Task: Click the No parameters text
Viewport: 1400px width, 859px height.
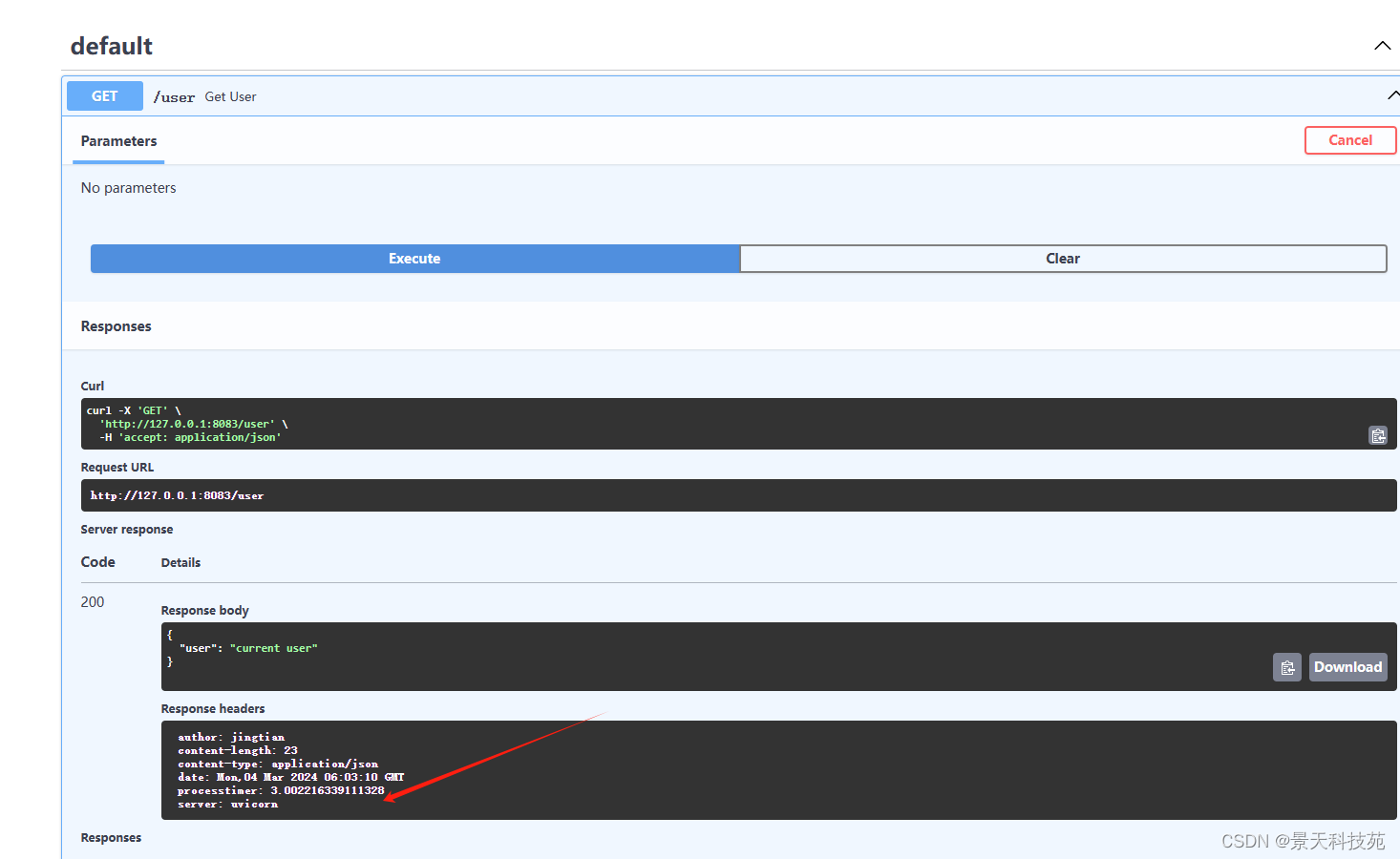Action: (129, 188)
